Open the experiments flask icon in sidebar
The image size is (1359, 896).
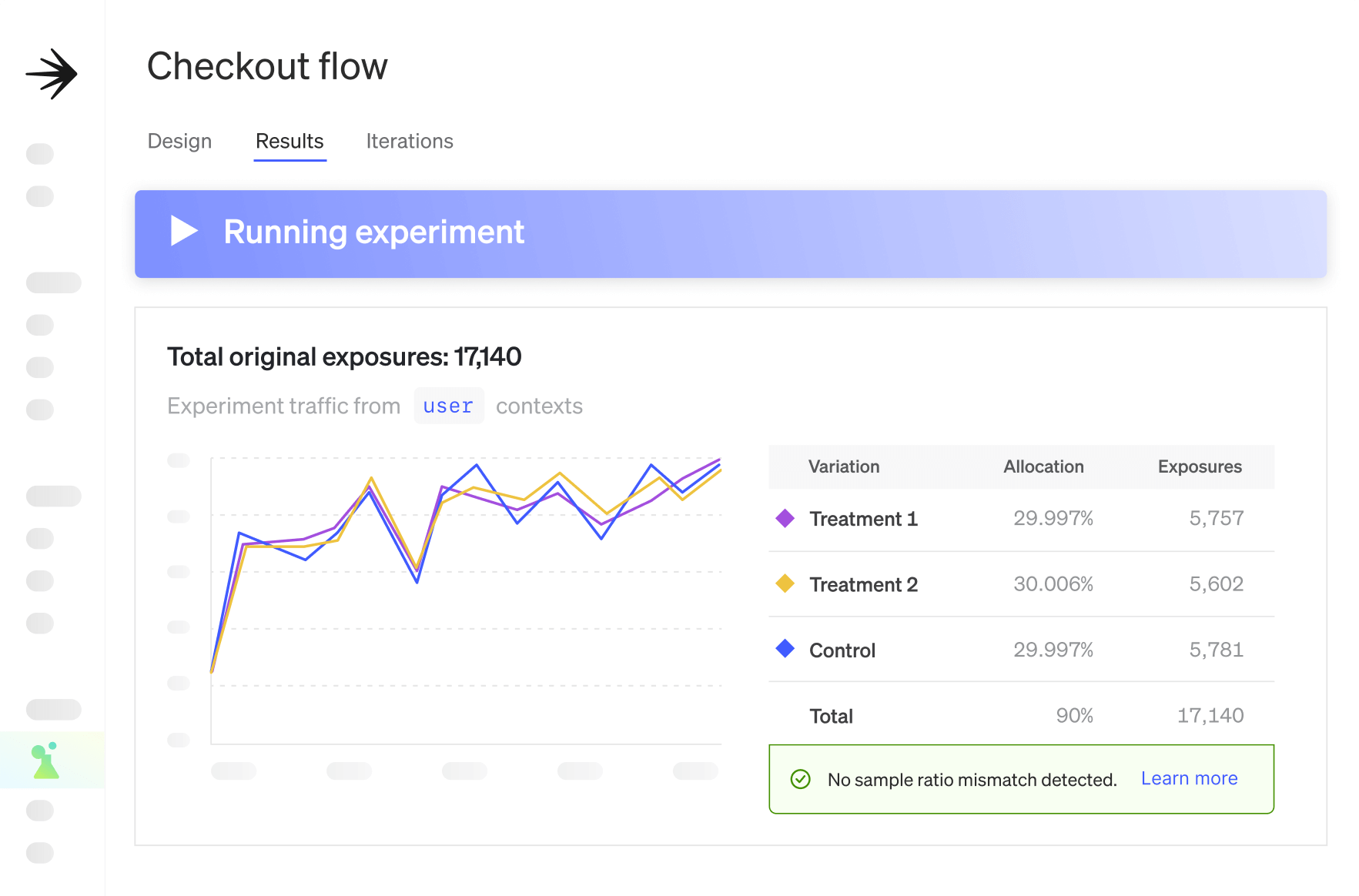[x=45, y=761]
